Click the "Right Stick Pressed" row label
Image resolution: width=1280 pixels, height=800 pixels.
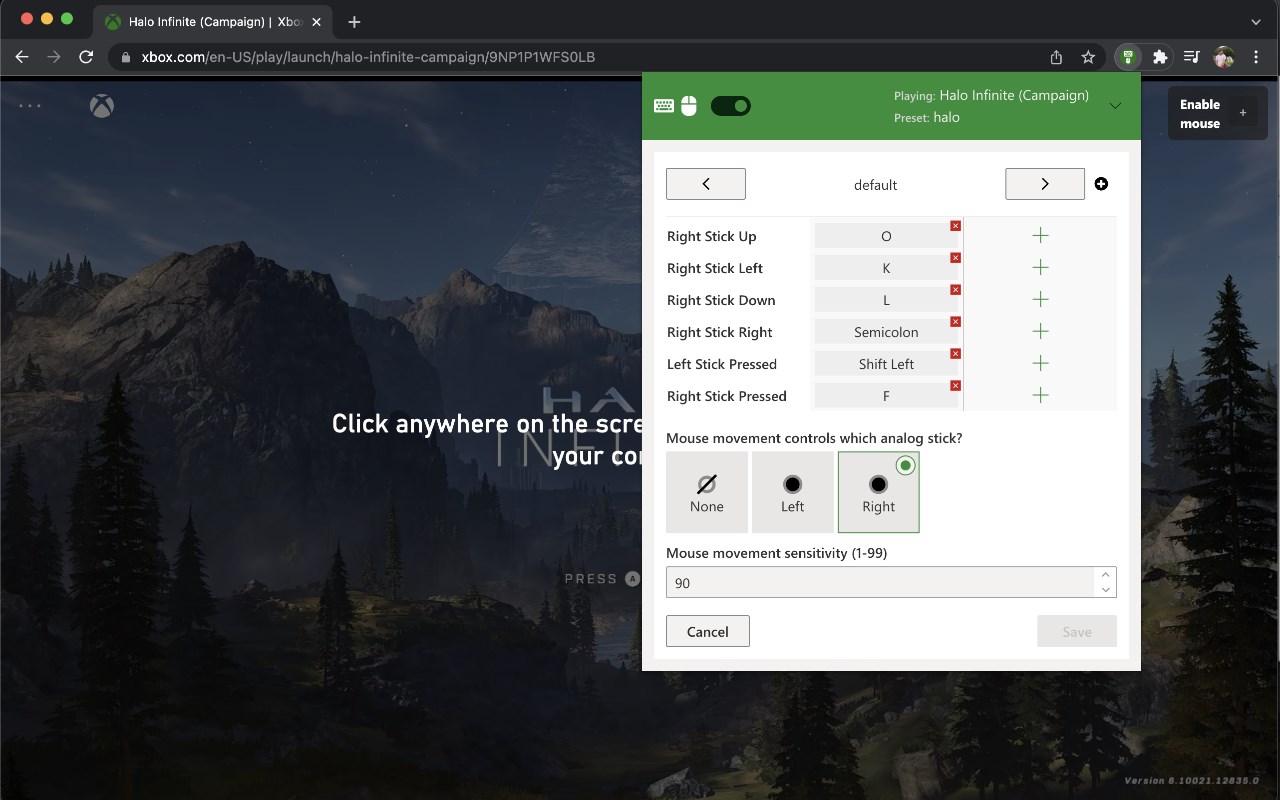[x=727, y=396]
